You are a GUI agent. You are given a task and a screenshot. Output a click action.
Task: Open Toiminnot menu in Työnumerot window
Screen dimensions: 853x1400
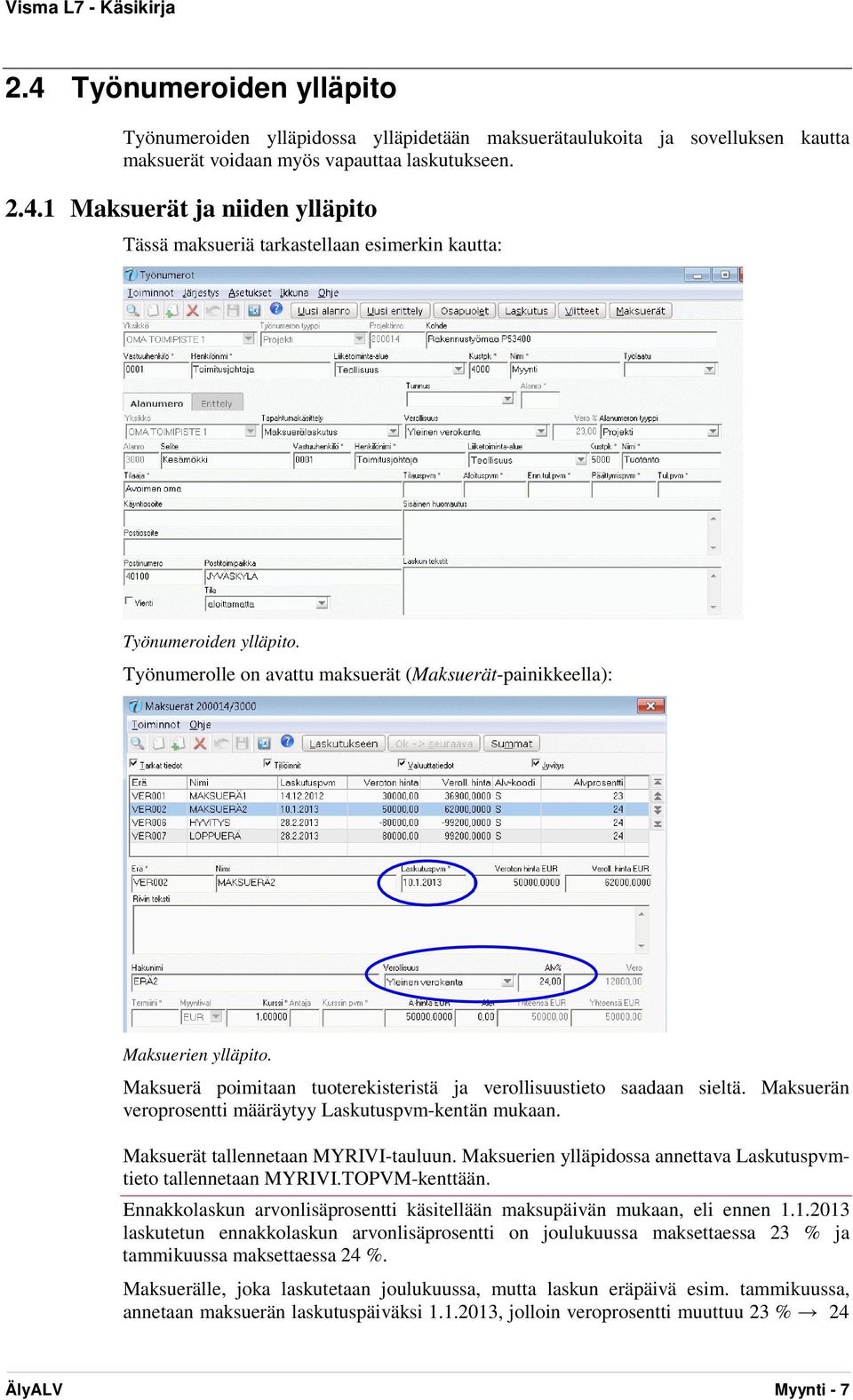150,292
